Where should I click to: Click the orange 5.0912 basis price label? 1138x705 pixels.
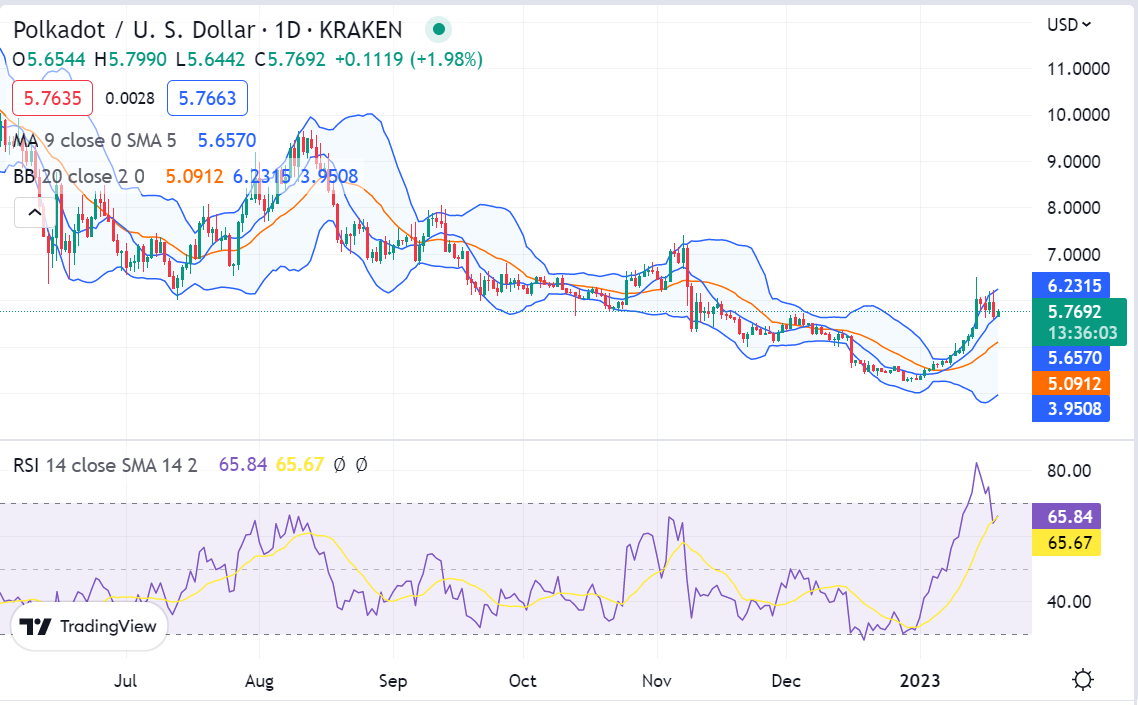1071,383
